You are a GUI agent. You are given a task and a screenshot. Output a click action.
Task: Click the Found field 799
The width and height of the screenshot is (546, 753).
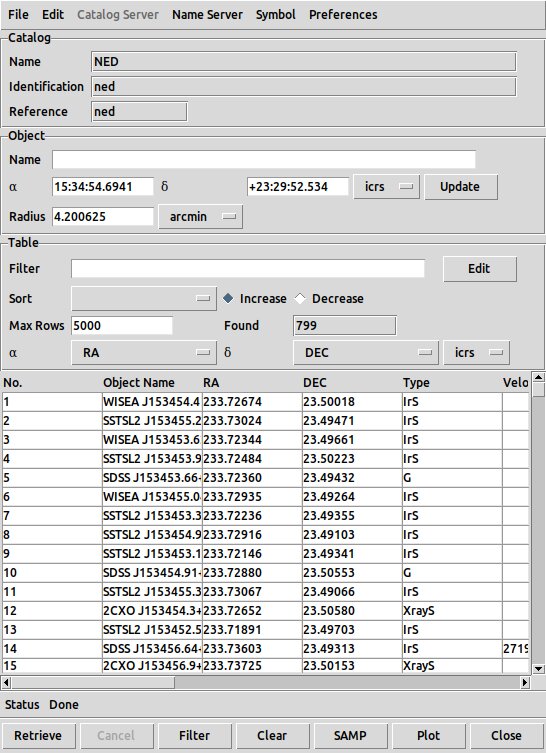345,325
